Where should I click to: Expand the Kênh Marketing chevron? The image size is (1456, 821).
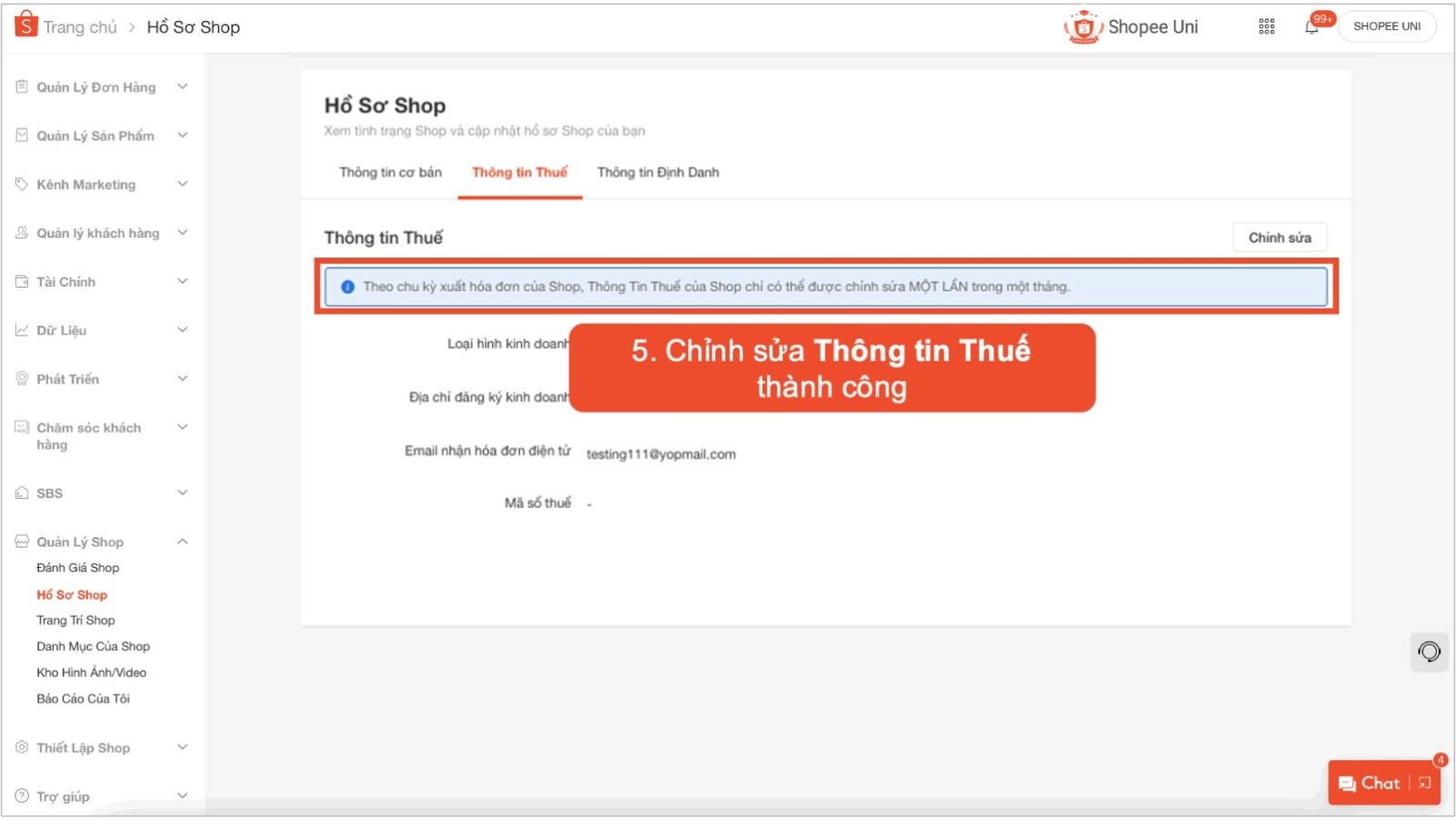click(182, 184)
